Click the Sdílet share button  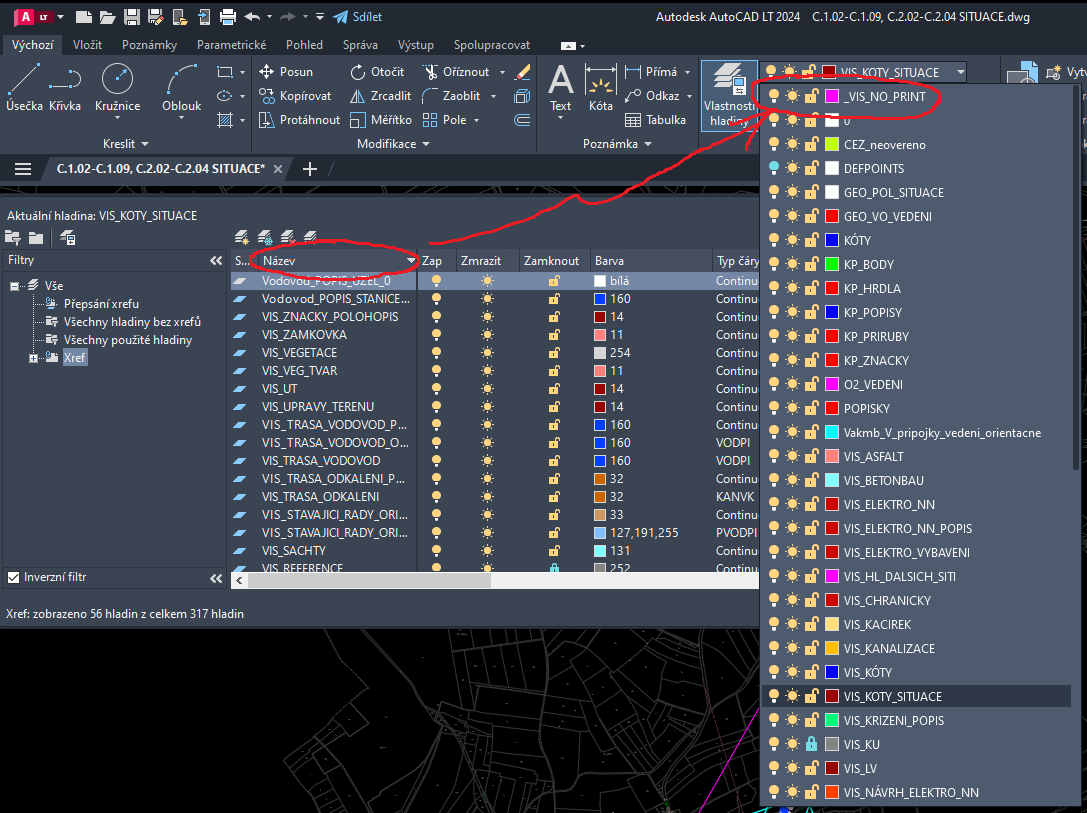point(357,17)
